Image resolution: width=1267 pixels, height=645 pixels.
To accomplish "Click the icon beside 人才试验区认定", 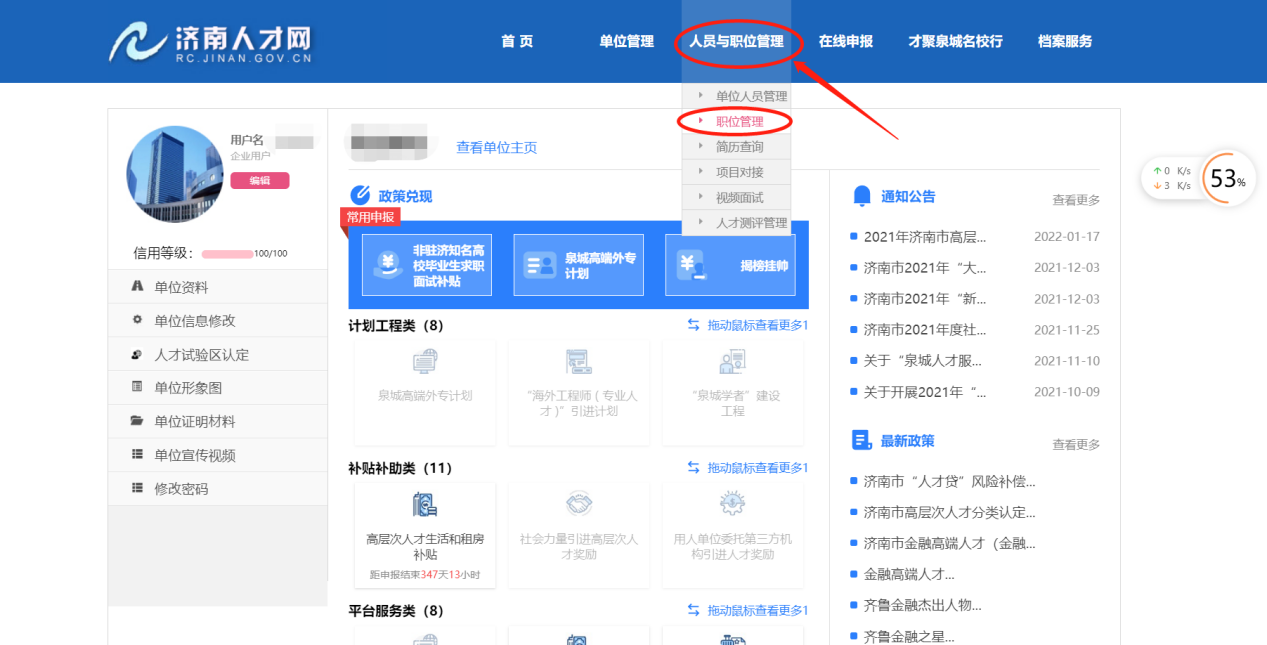I will [x=137, y=354].
